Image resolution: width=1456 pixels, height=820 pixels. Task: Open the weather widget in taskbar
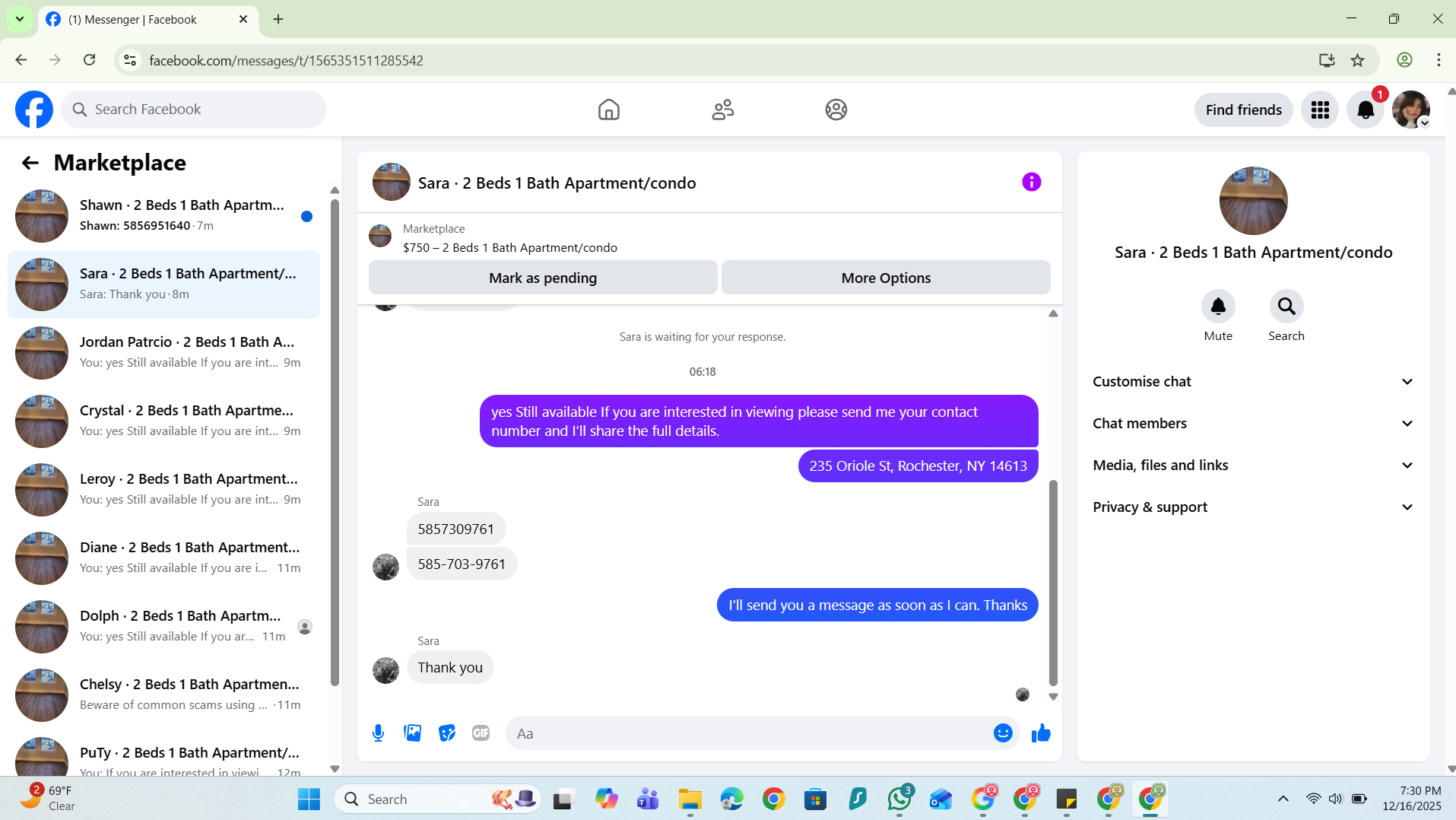[49, 799]
